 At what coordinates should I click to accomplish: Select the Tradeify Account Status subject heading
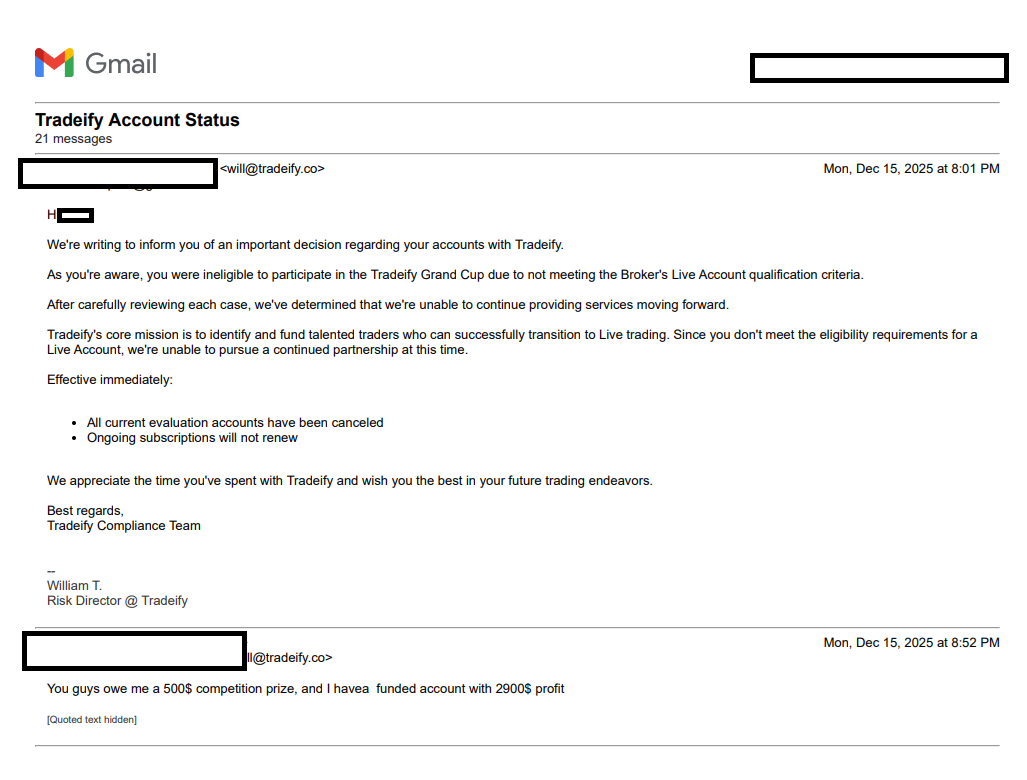pyautogui.click(x=138, y=120)
